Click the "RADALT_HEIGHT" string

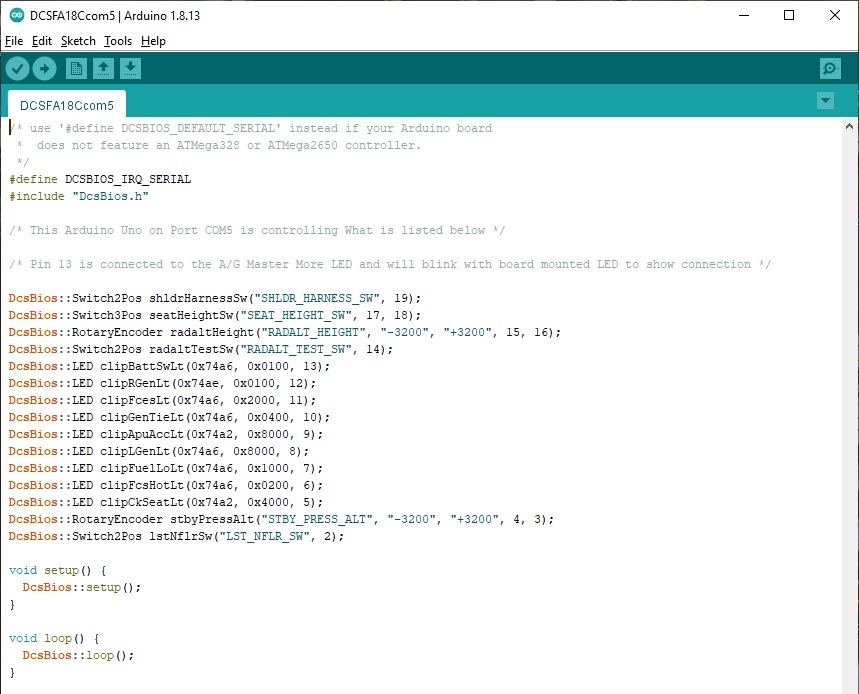[314, 332]
